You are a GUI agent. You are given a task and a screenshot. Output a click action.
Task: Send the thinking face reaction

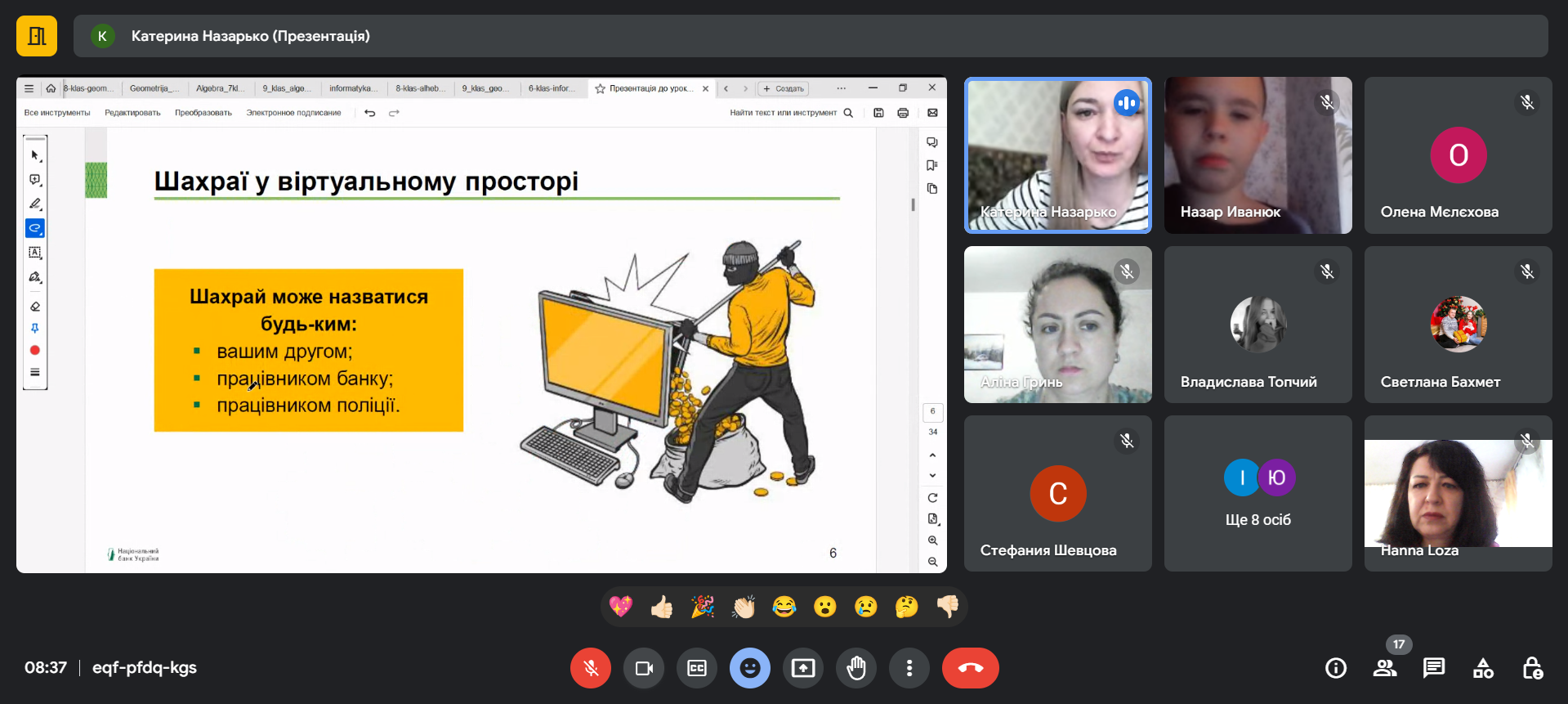[906, 607]
